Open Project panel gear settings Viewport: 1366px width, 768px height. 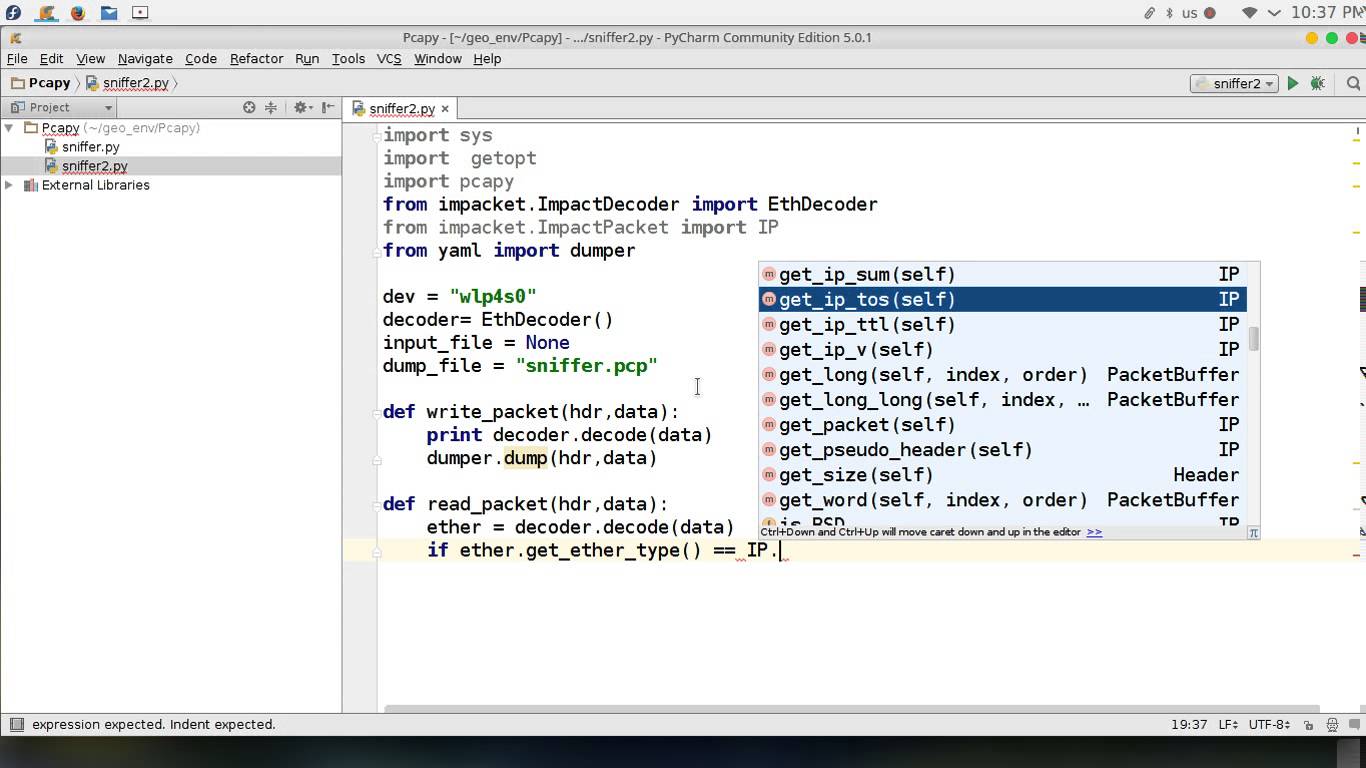tap(301, 107)
